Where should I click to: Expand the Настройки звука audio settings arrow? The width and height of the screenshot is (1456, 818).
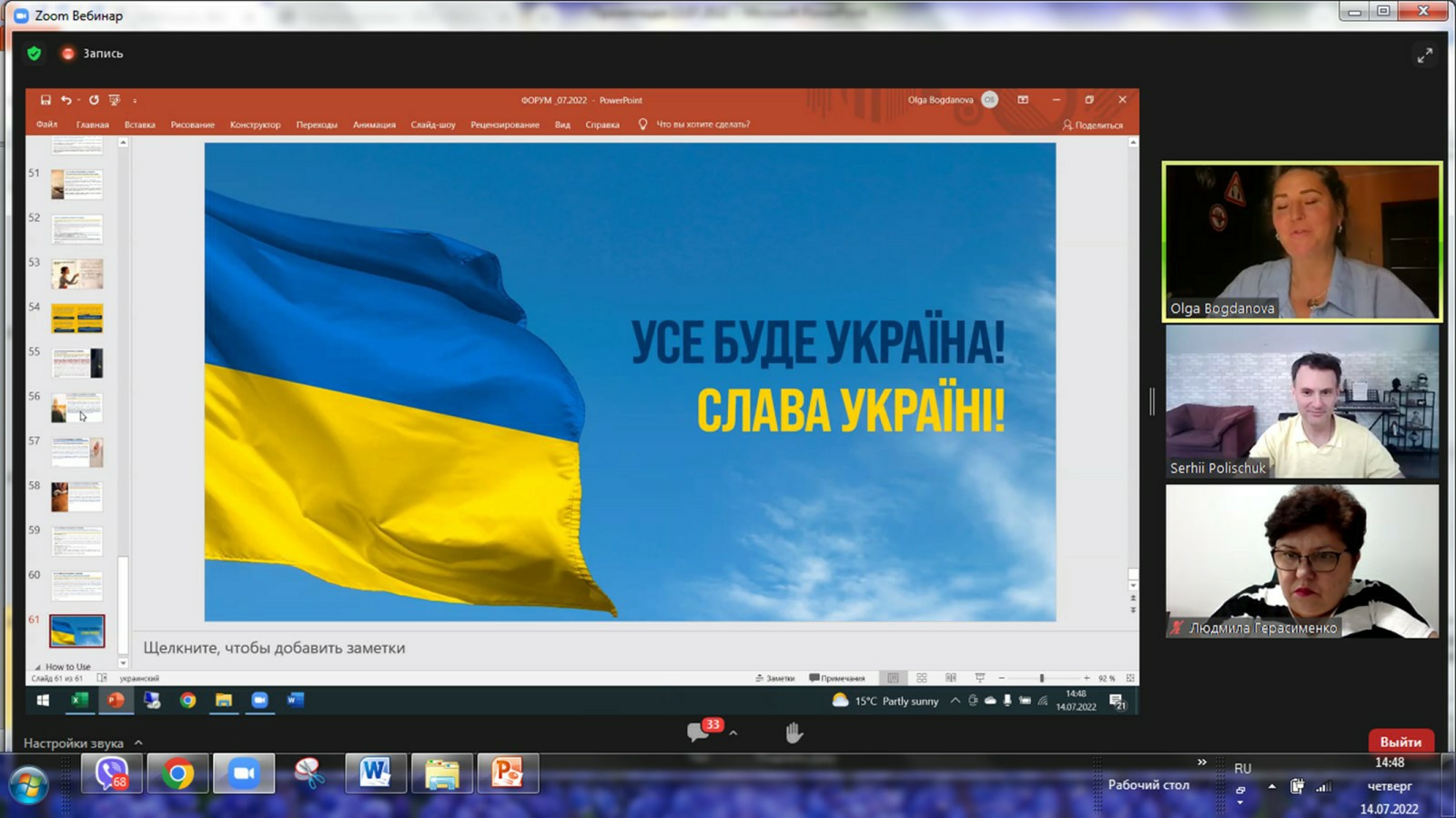tap(138, 742)
